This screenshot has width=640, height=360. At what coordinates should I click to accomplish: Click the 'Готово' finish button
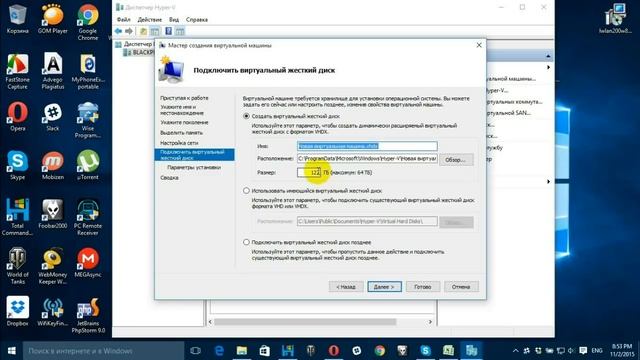[422, 287]
